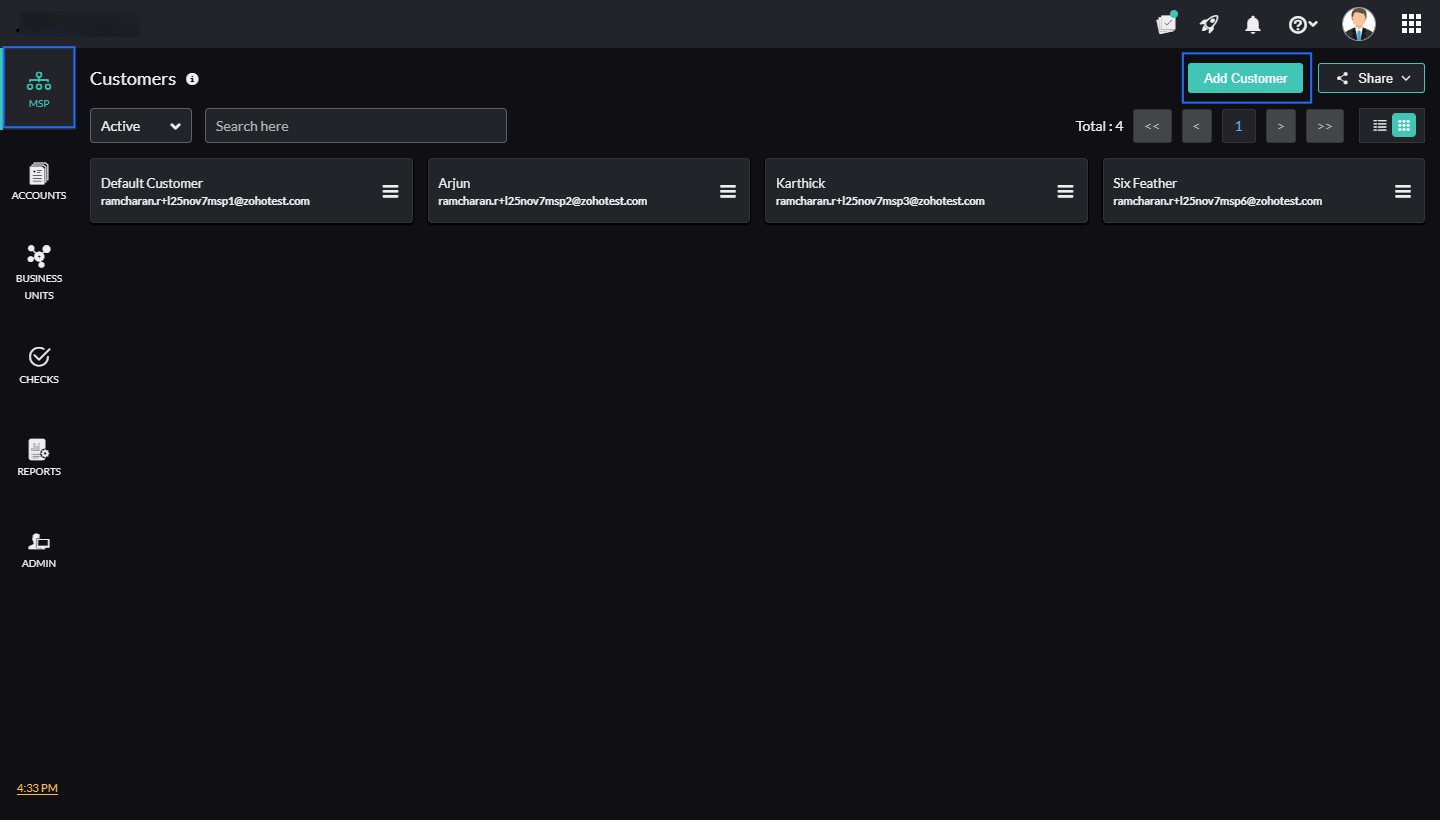Open the Karthick customer card menu
1440x820 pixels.
pyautogui.click(x=1065, y=191)
